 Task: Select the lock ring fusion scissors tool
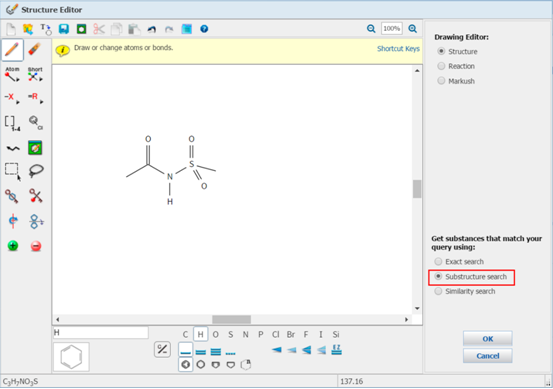pyautogui.click(x=36, y=196)
